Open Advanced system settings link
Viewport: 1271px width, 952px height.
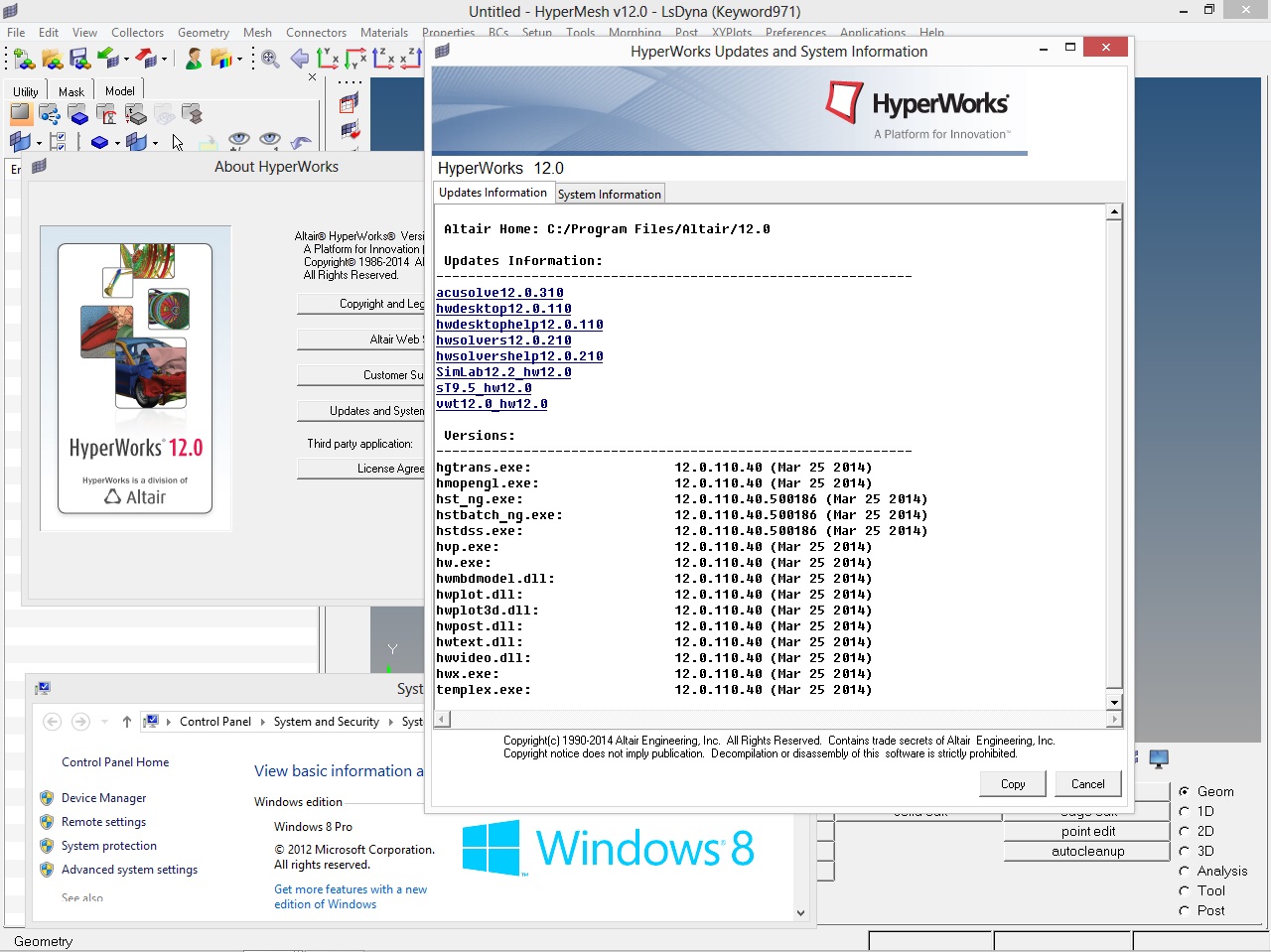click(x=129, y=870)
